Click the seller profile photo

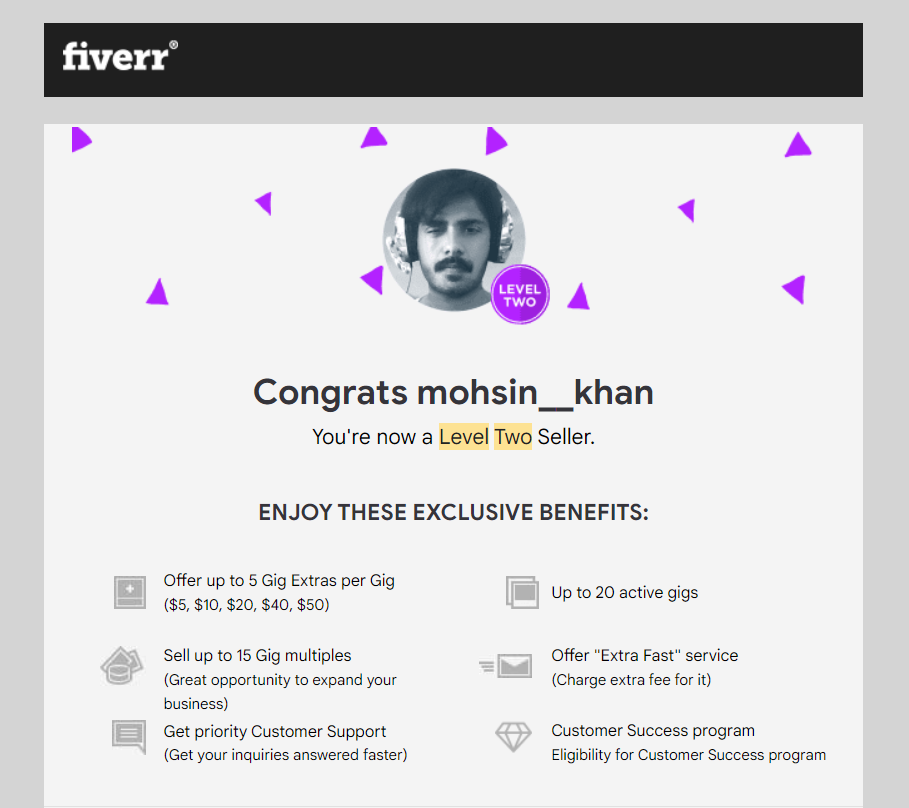454,240
